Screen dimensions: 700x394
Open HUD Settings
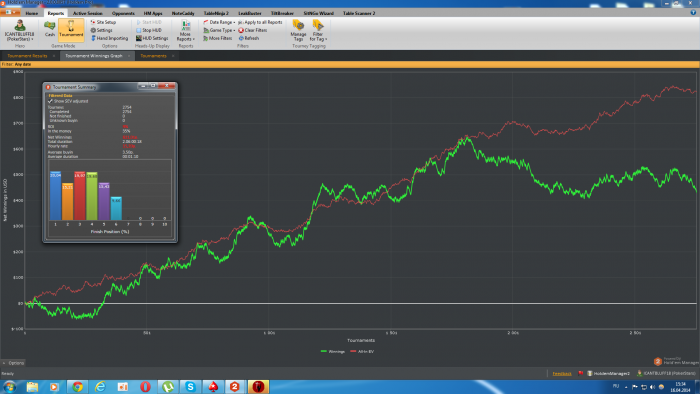pos(152,38)
